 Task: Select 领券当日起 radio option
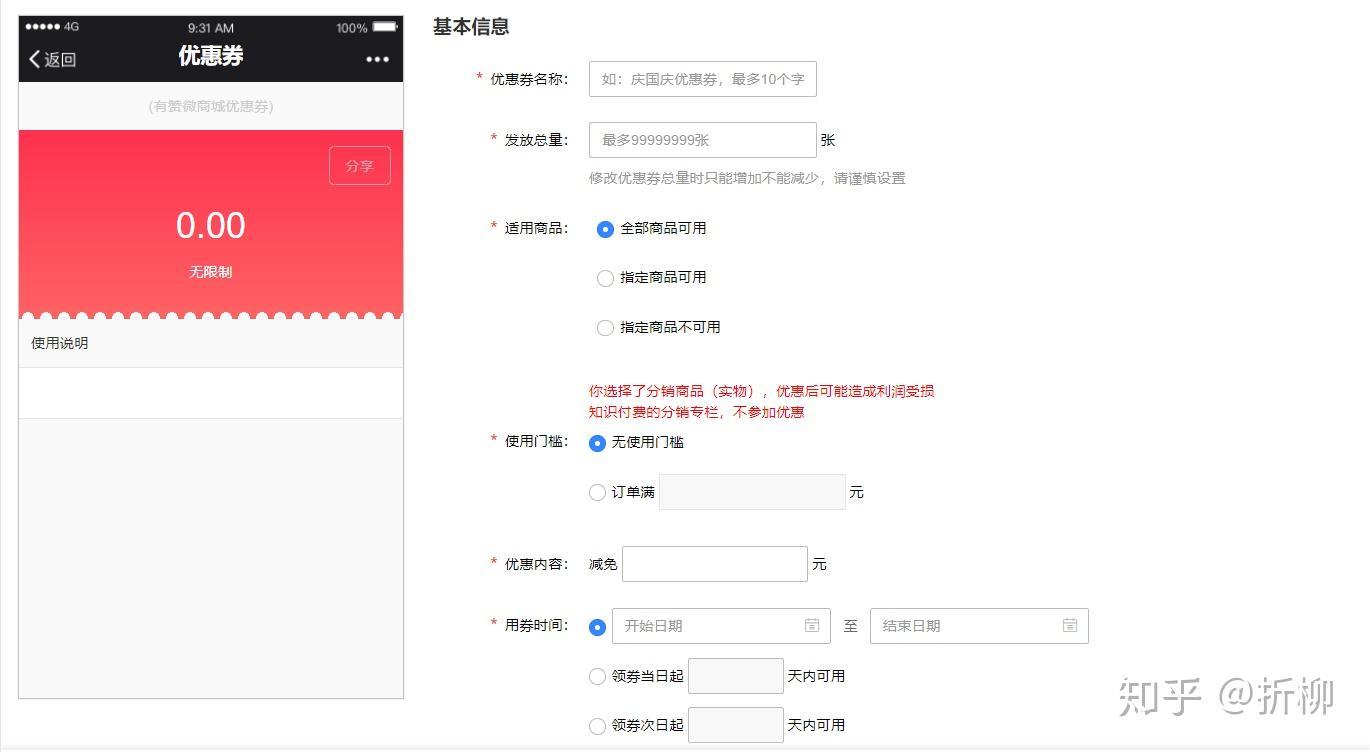click(597, 677)
